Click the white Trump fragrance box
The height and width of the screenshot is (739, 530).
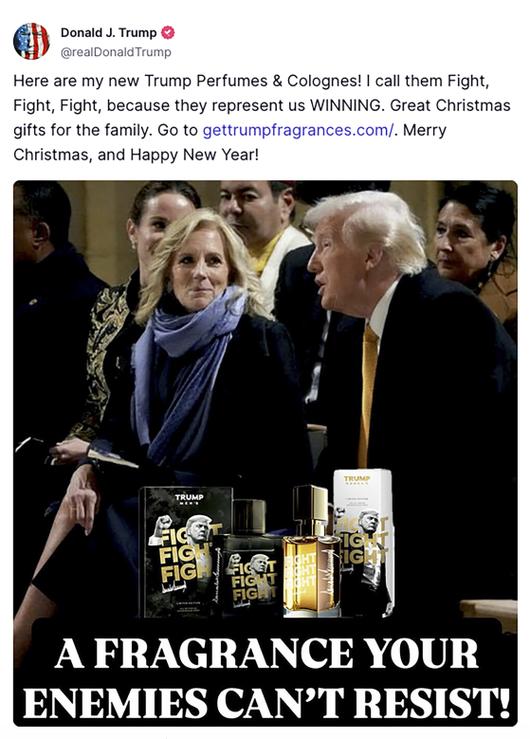(x=365, y=542)
